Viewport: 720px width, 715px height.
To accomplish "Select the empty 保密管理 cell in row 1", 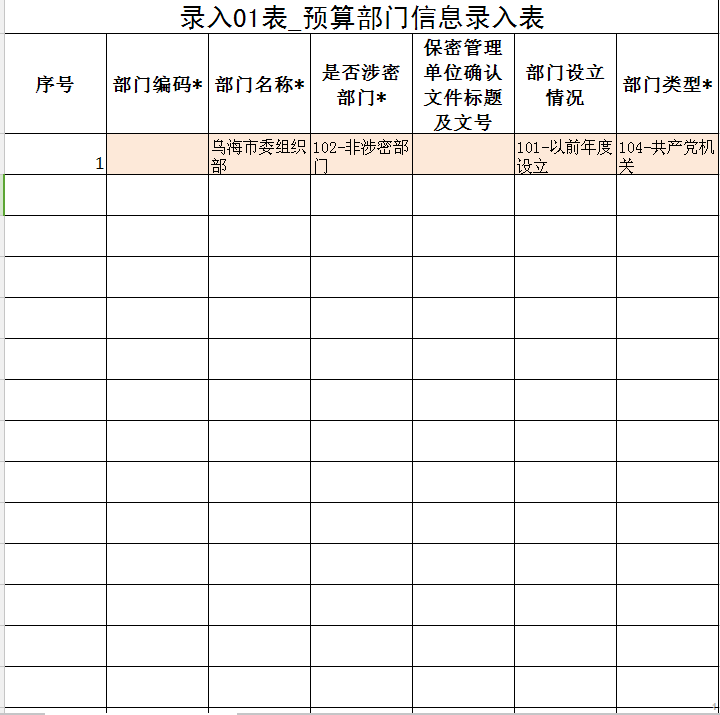I will pyautogui.click(x=463, y=154).
